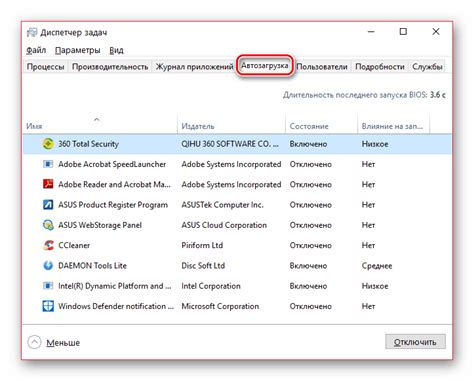The image size is (474, 381).
Task: Click the ASUS WebStorage Panel icon
Action: pyautogui.click(x=48, y=225)
